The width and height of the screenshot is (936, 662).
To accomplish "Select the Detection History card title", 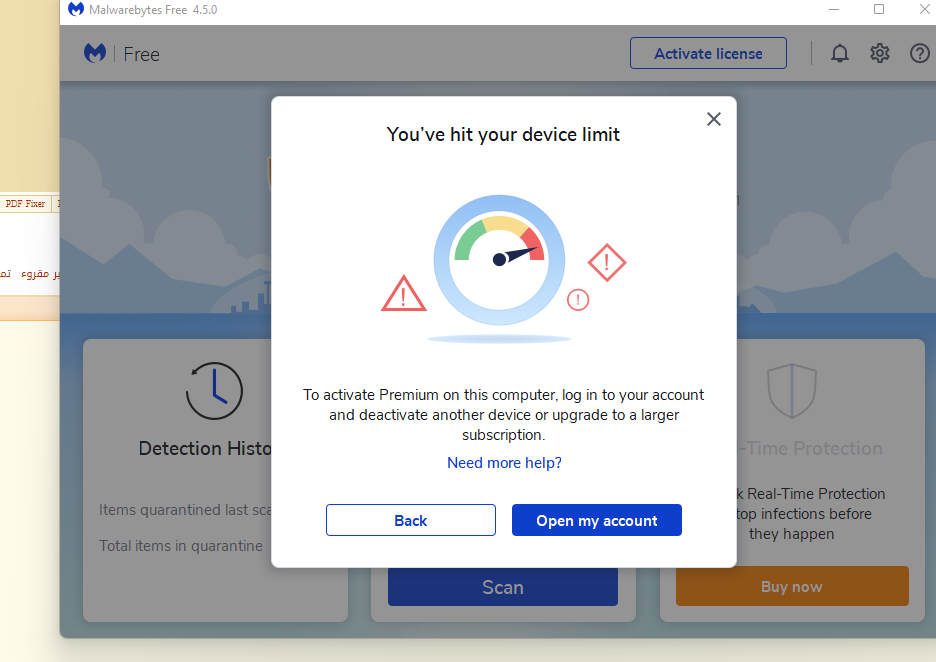I will coord(205,448).
